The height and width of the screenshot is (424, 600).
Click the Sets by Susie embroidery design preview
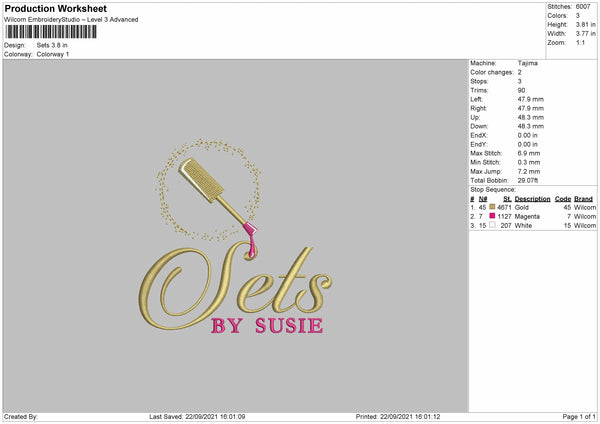pyautogui.click(x=235, y=236)
